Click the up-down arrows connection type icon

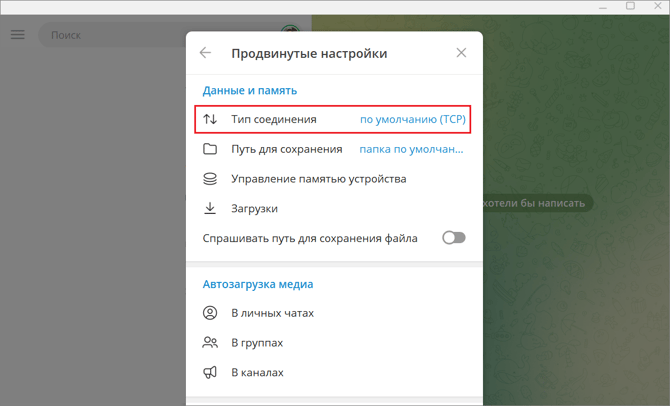[210, 119]
